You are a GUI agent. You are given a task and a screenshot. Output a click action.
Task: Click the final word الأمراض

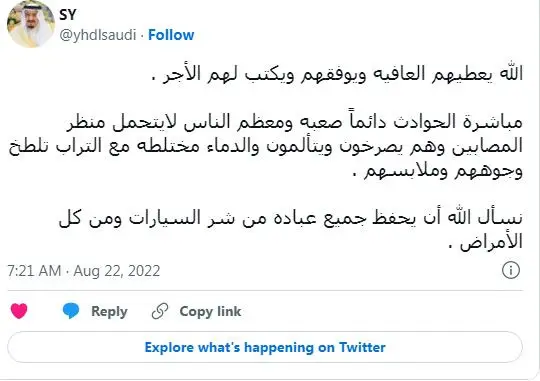(492, 242)
